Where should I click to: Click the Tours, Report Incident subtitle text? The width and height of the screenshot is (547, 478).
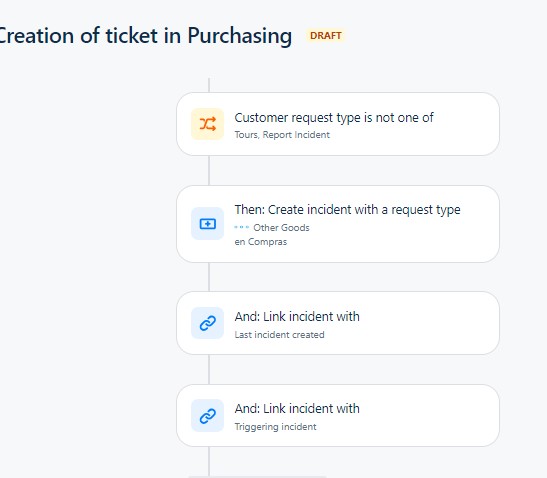(282, 135)
